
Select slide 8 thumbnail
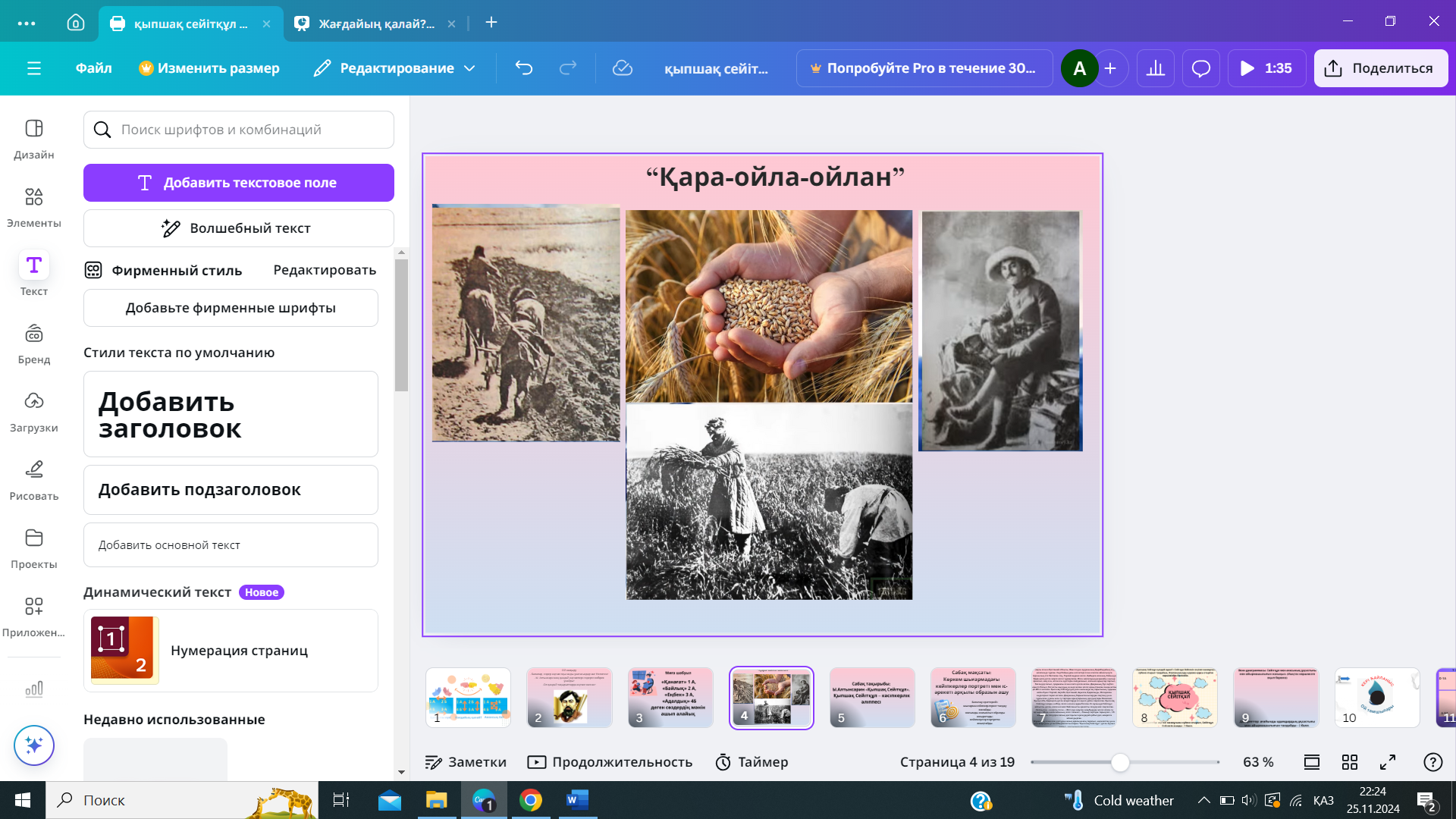click(x=1175, y=698)
